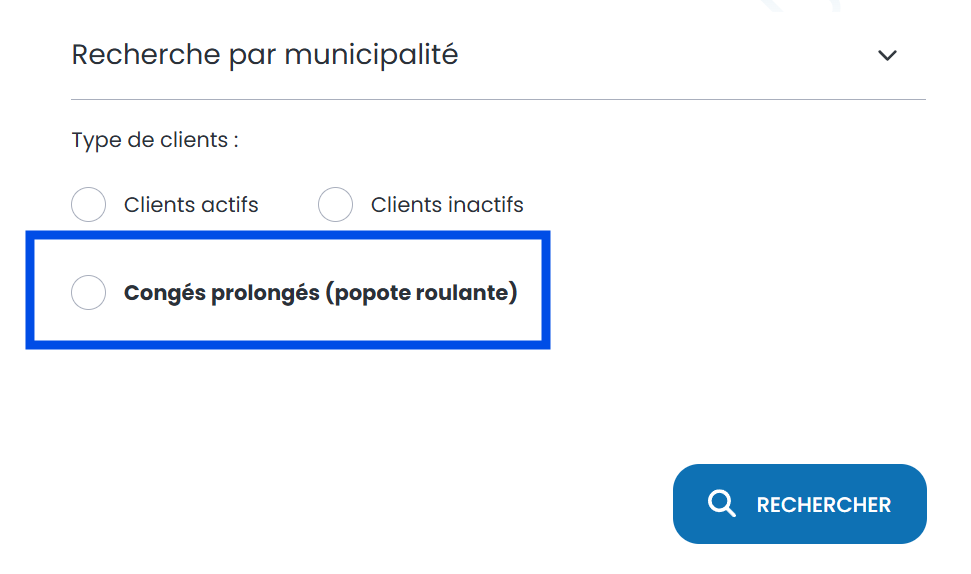Click the Congés prolongés (popote roulante) label

(x=320, y=293)
